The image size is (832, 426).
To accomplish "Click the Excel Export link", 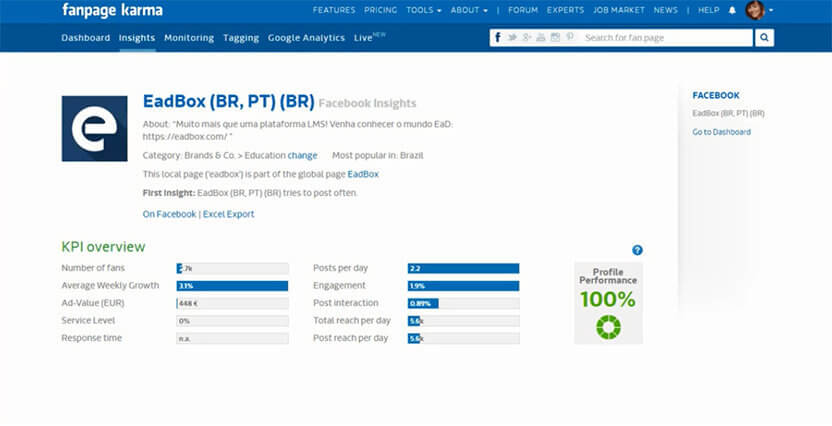I will tap(228, 214).
